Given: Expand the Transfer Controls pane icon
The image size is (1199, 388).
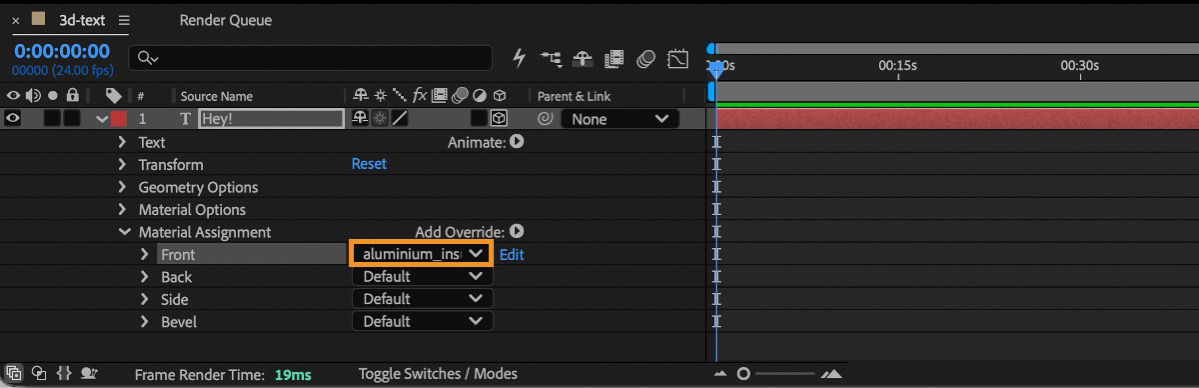Looking at the screenshot, I should [x=39, y=373].
